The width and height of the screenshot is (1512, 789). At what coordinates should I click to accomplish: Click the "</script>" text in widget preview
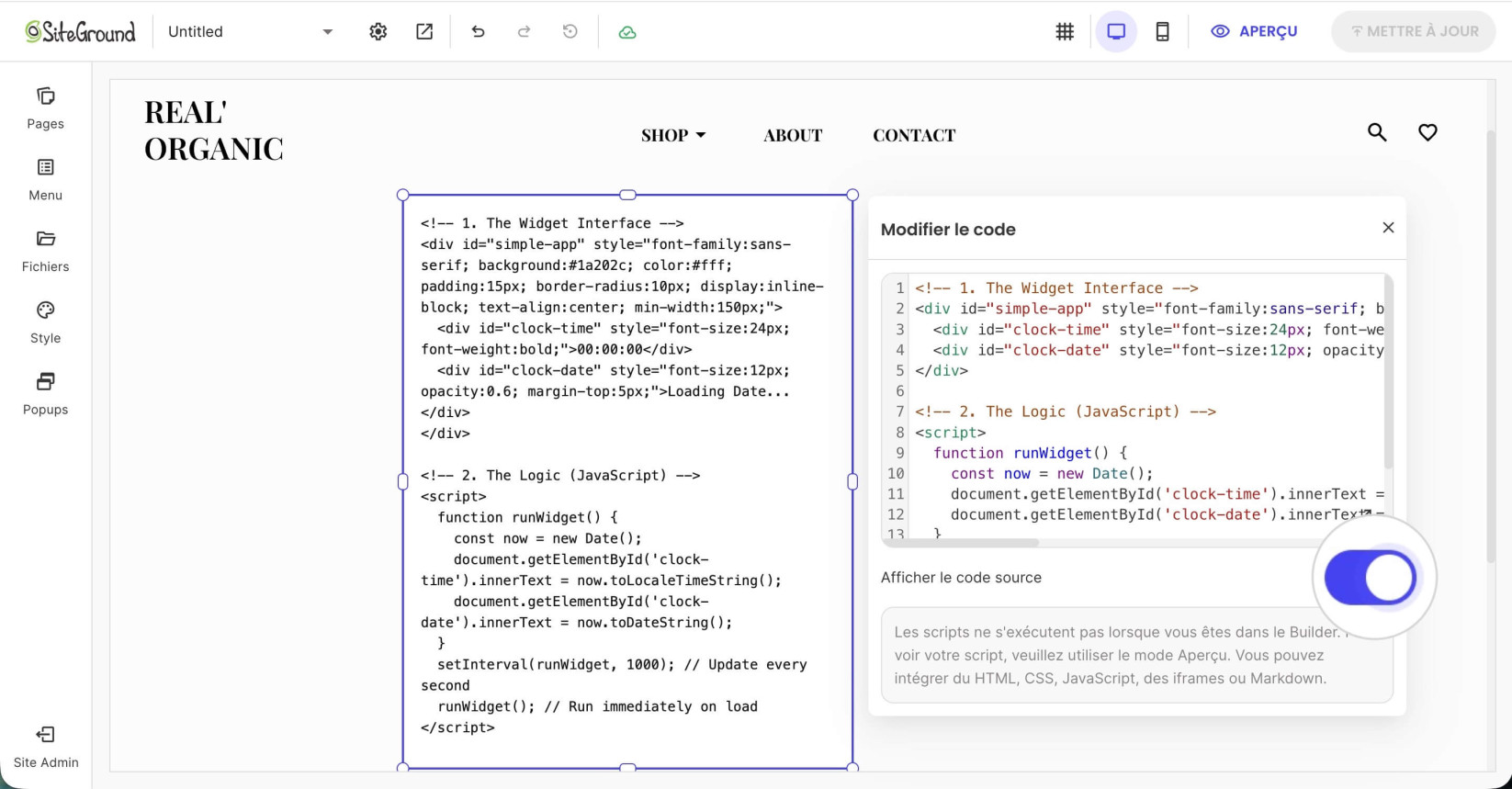click(x=457, y=727)
